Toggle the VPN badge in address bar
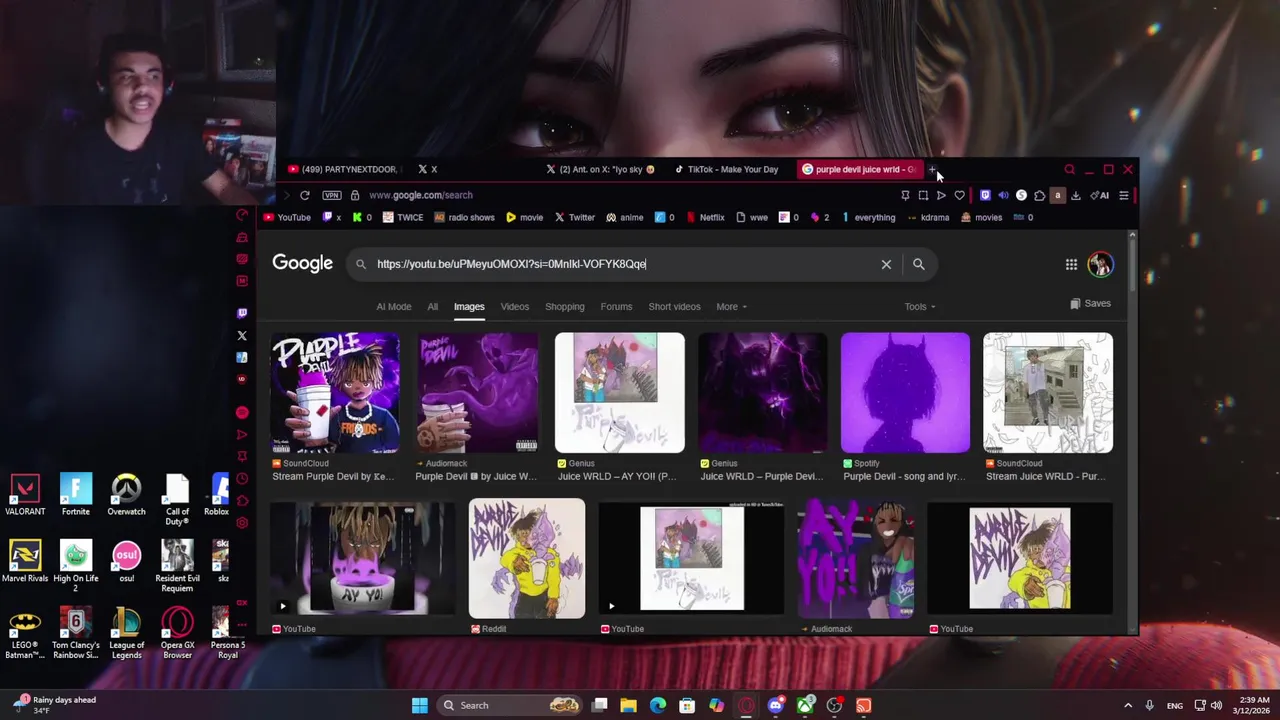1280x720 pixels. (x=332, y=195)
